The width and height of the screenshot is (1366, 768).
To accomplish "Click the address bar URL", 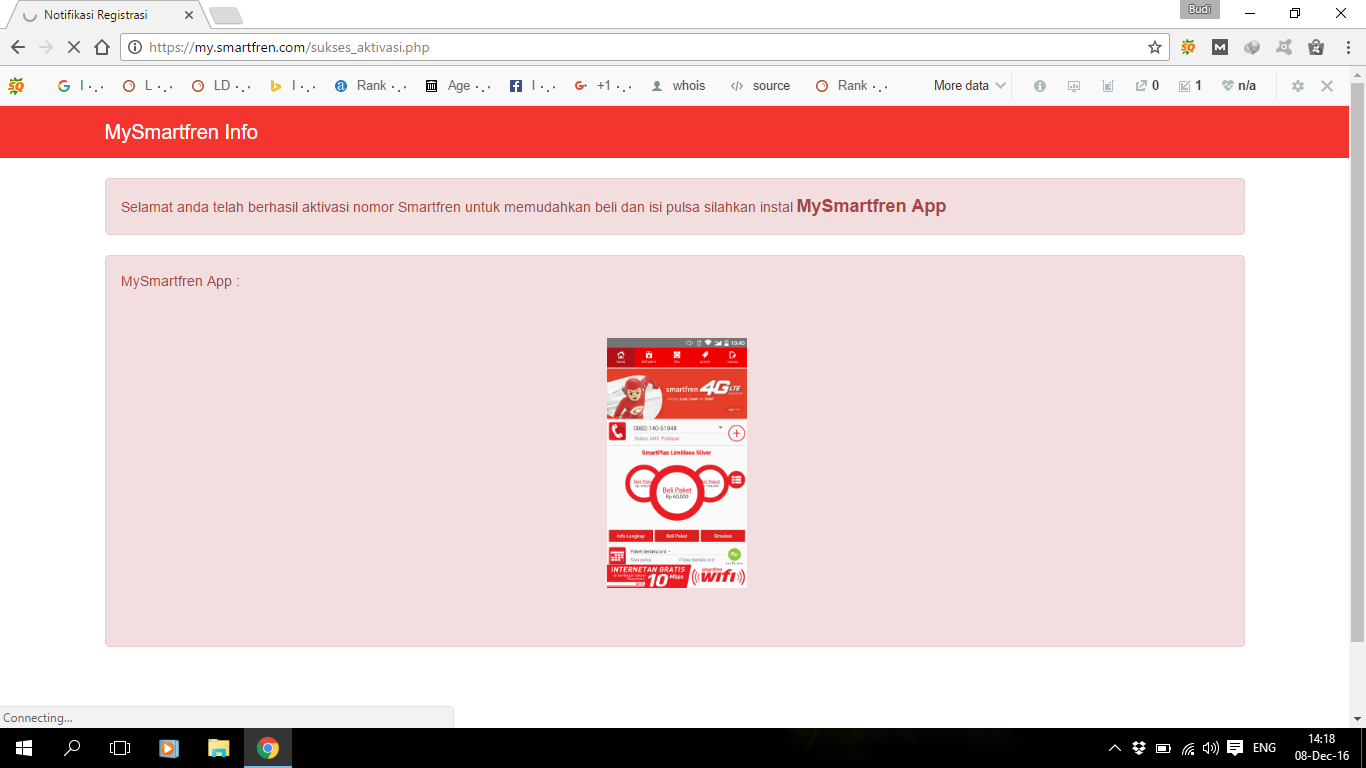I will (289, 47).
